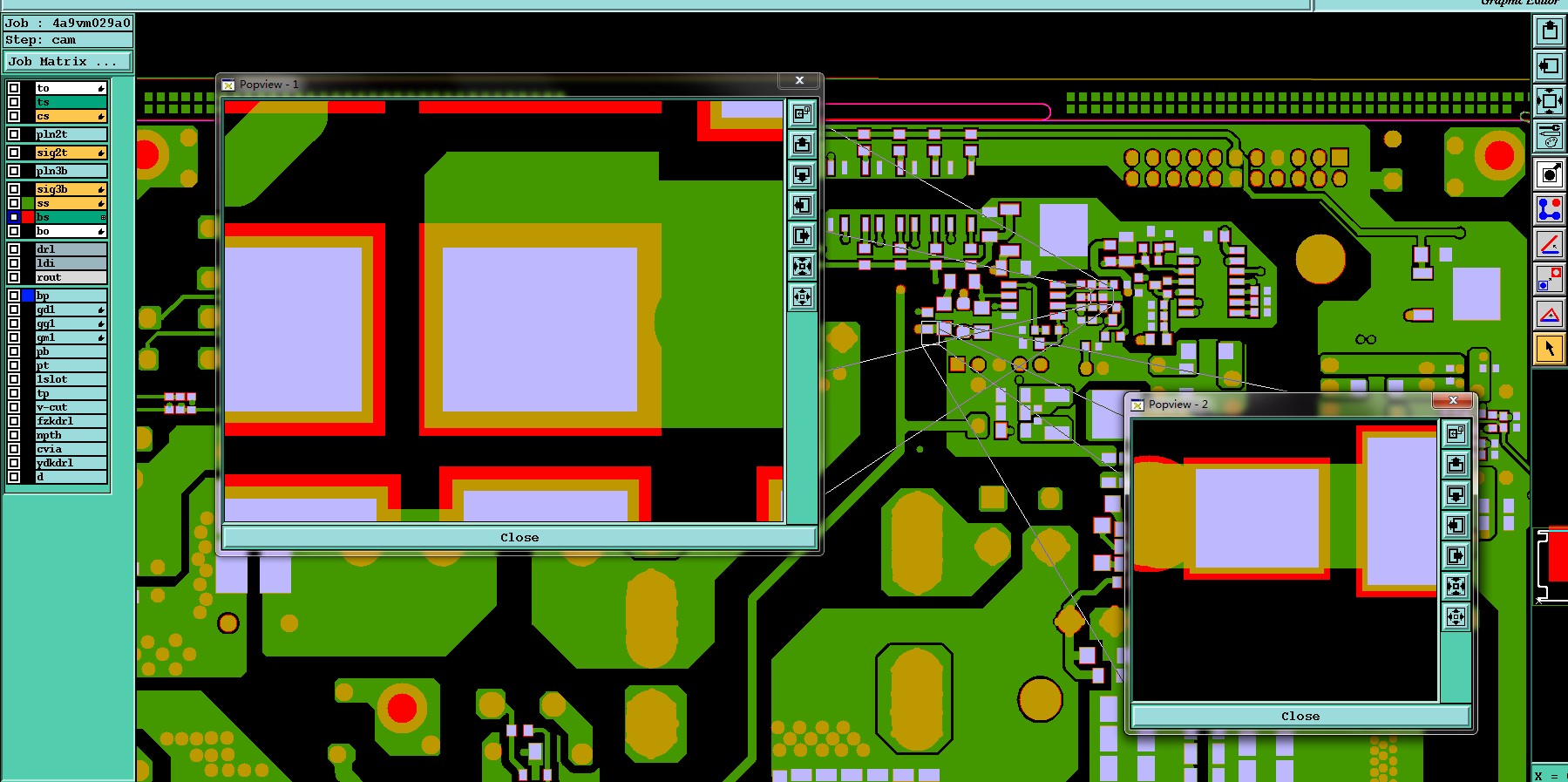Viewport: 1568px width, 782px height.
Task: Open the wrench and palette settings tool
Action: (x=1549, y=135)
